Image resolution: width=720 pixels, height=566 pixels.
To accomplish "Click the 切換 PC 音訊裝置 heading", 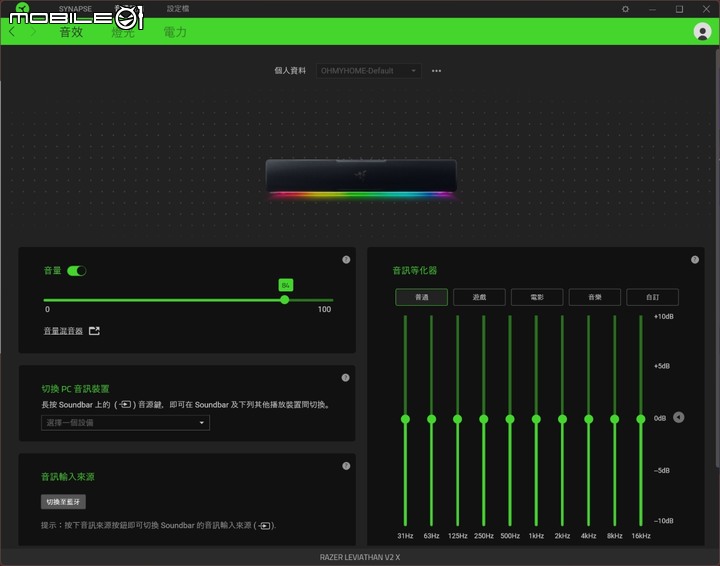I will [75, 389].
